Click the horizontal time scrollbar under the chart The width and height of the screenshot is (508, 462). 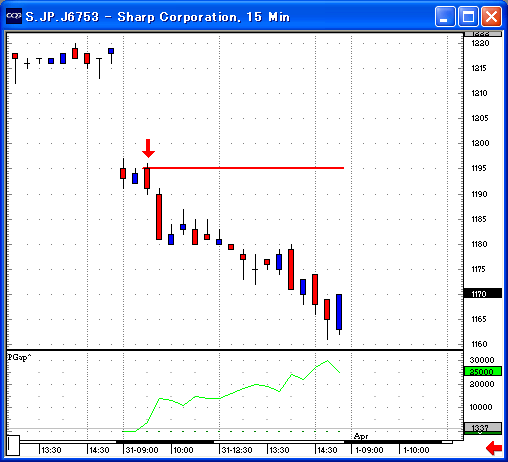[x=236, y=442]
